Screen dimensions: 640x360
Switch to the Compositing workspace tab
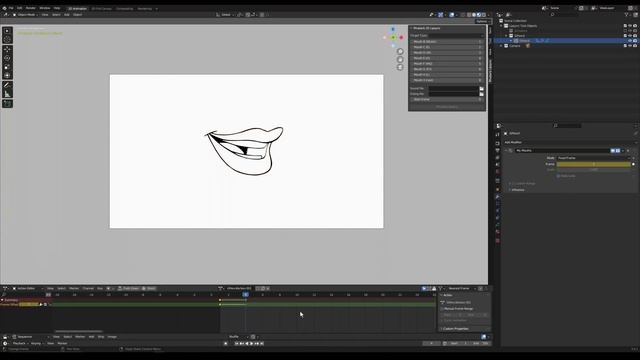(x=124, y=9)
